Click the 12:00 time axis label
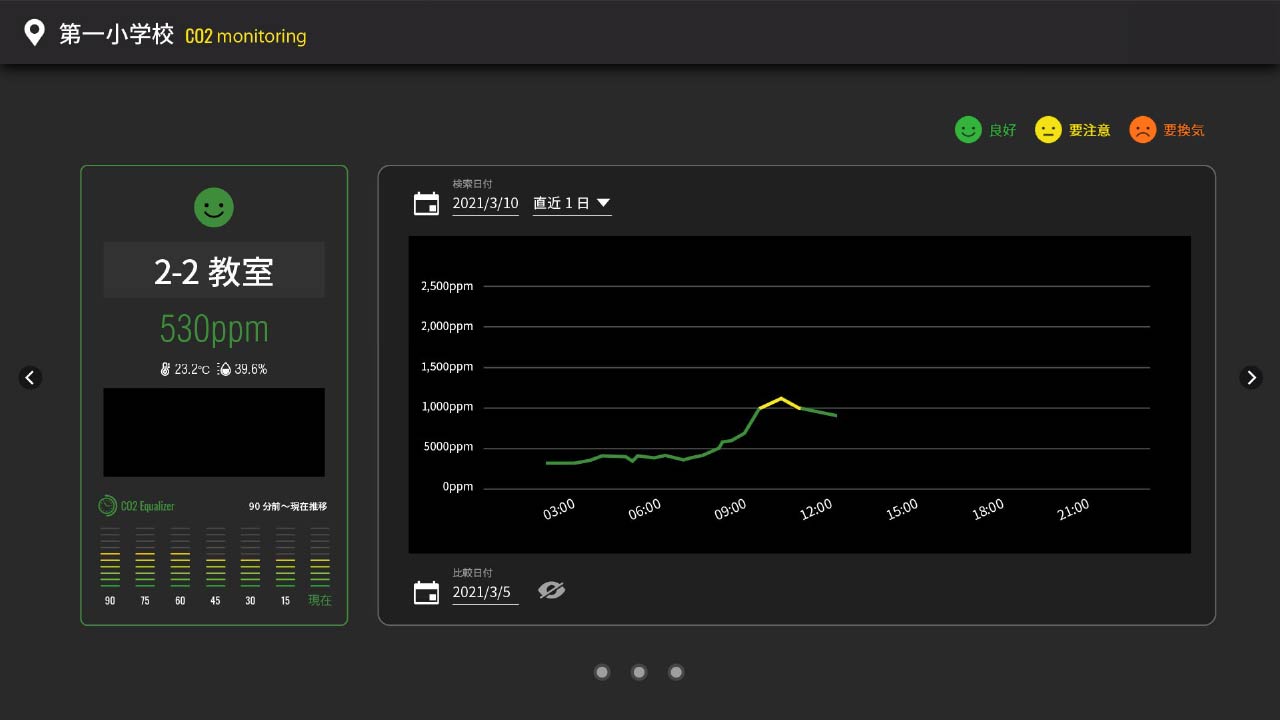The width and height of the screenshot is (1280, 720). coord(816,509)
